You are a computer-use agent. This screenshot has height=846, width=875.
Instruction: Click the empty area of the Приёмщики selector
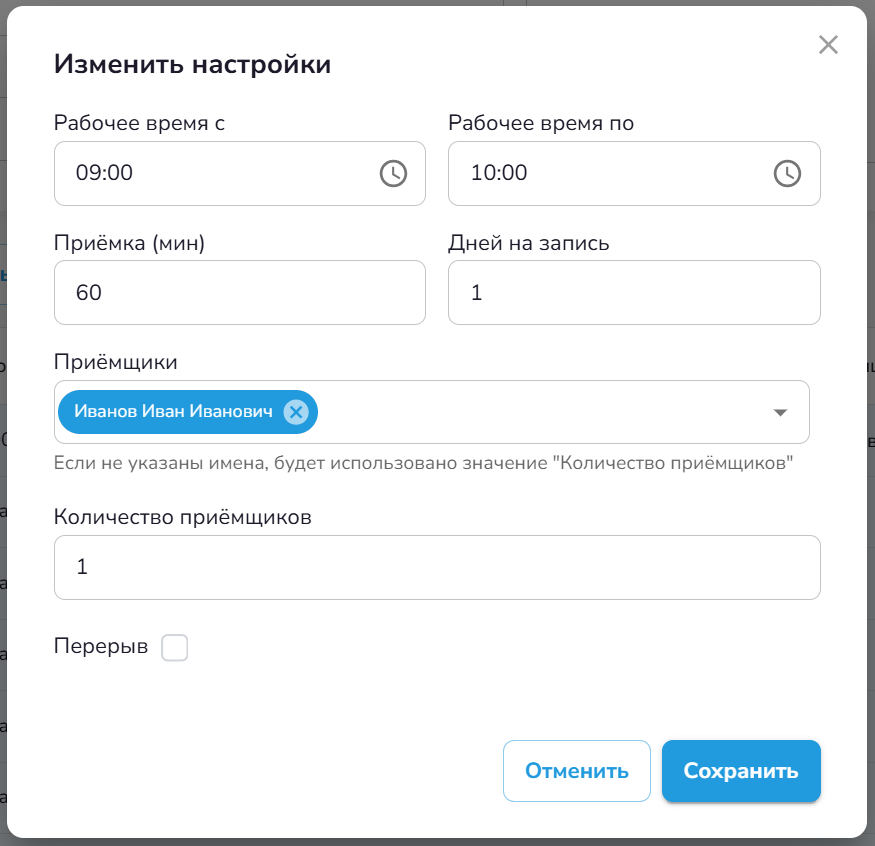click(540, 412)
